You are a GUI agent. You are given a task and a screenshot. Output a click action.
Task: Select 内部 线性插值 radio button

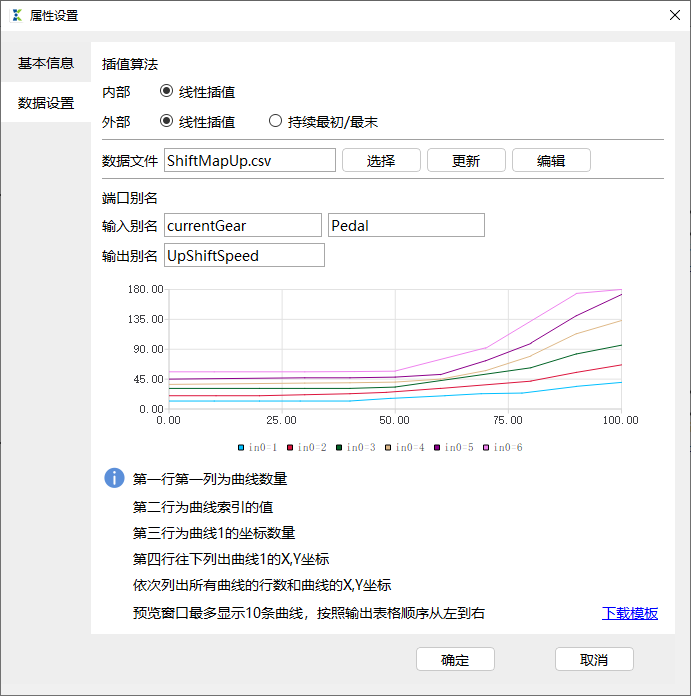pos(166,91)
